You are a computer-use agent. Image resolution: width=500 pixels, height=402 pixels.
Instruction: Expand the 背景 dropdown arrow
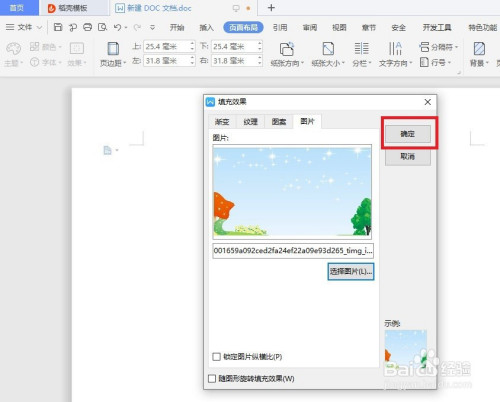487,63
